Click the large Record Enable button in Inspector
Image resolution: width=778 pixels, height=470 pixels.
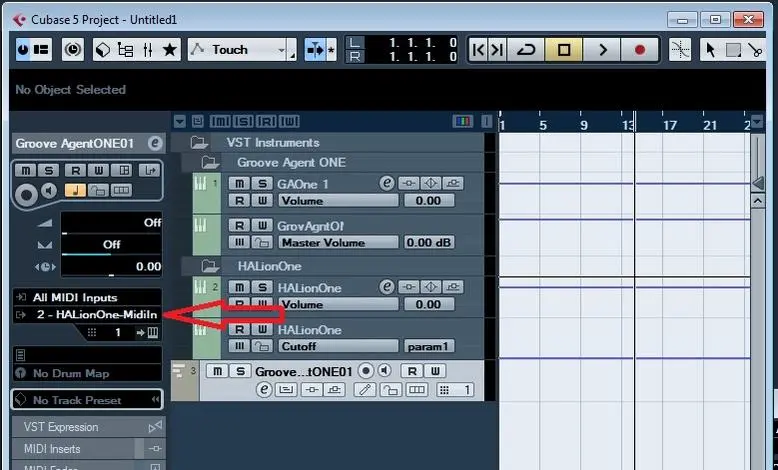(26, 195)
